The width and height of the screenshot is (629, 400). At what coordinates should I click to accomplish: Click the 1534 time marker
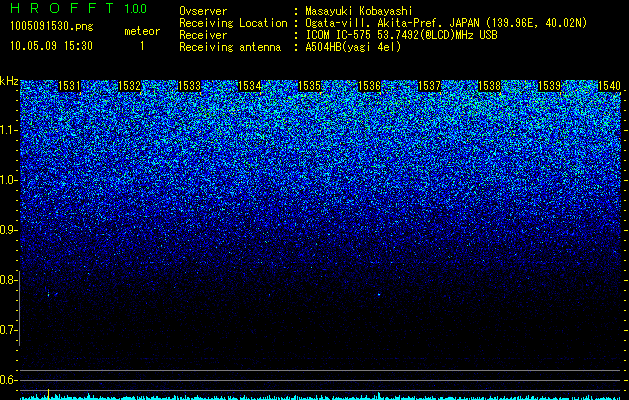click(250, 86)
